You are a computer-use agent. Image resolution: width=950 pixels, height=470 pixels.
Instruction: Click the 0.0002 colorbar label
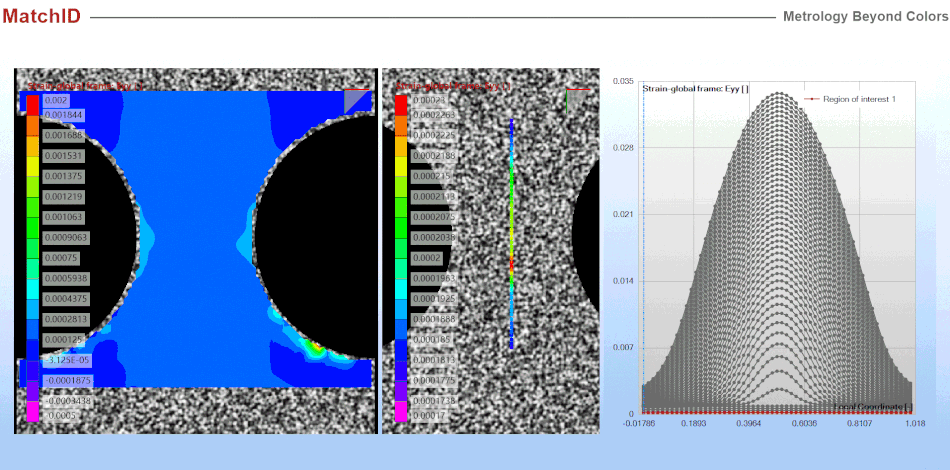point(427,258)
